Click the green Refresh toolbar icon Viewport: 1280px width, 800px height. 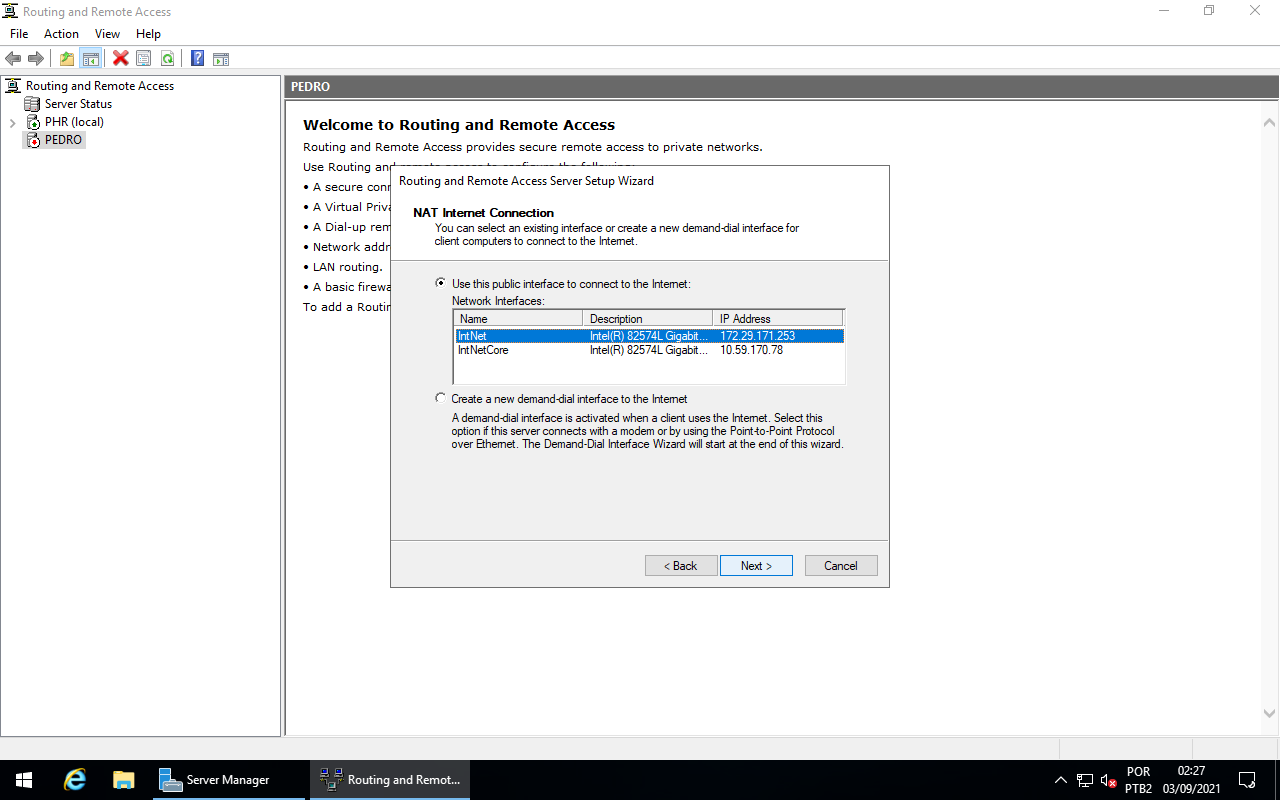click(x=167, y=59)
